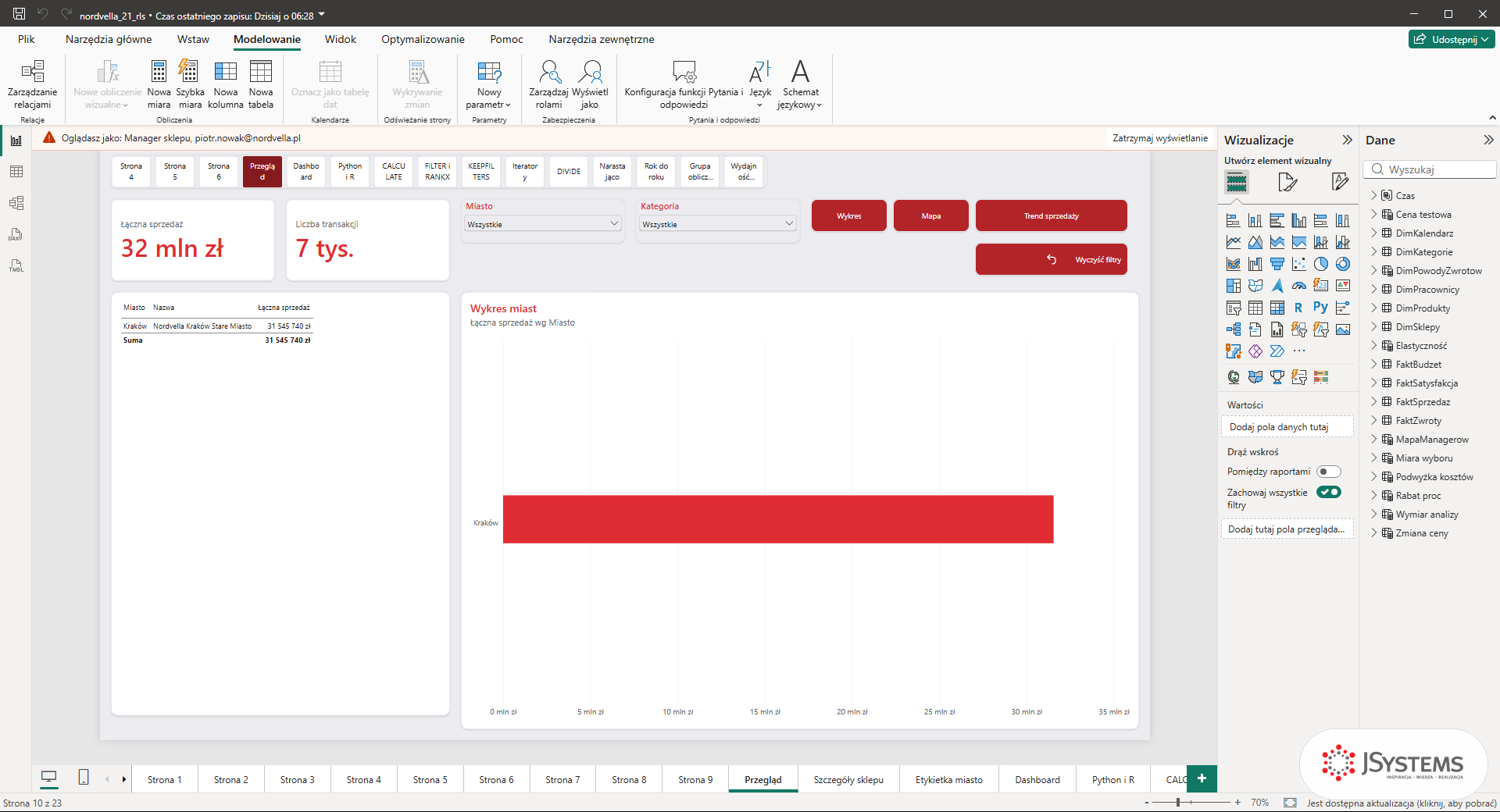
Task: Open the Kategoria slicer dropdown
Action: pyautogui.click(x=718, y=224)
